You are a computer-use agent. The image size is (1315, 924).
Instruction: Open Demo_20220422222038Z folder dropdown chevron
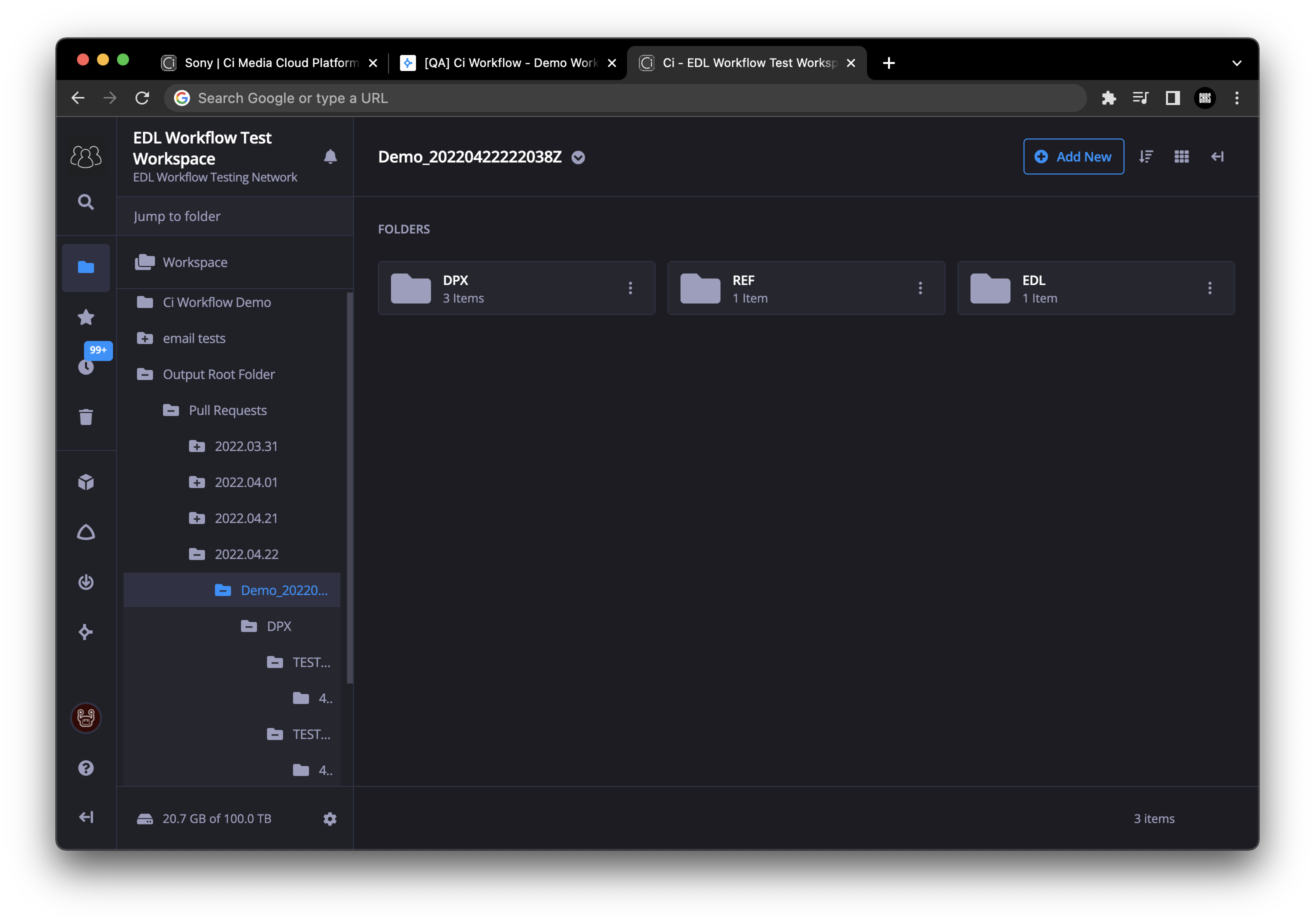(578, 157)
